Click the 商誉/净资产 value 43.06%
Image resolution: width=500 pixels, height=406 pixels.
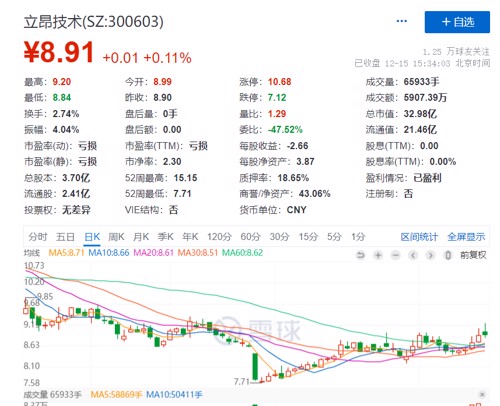[315, 194]
